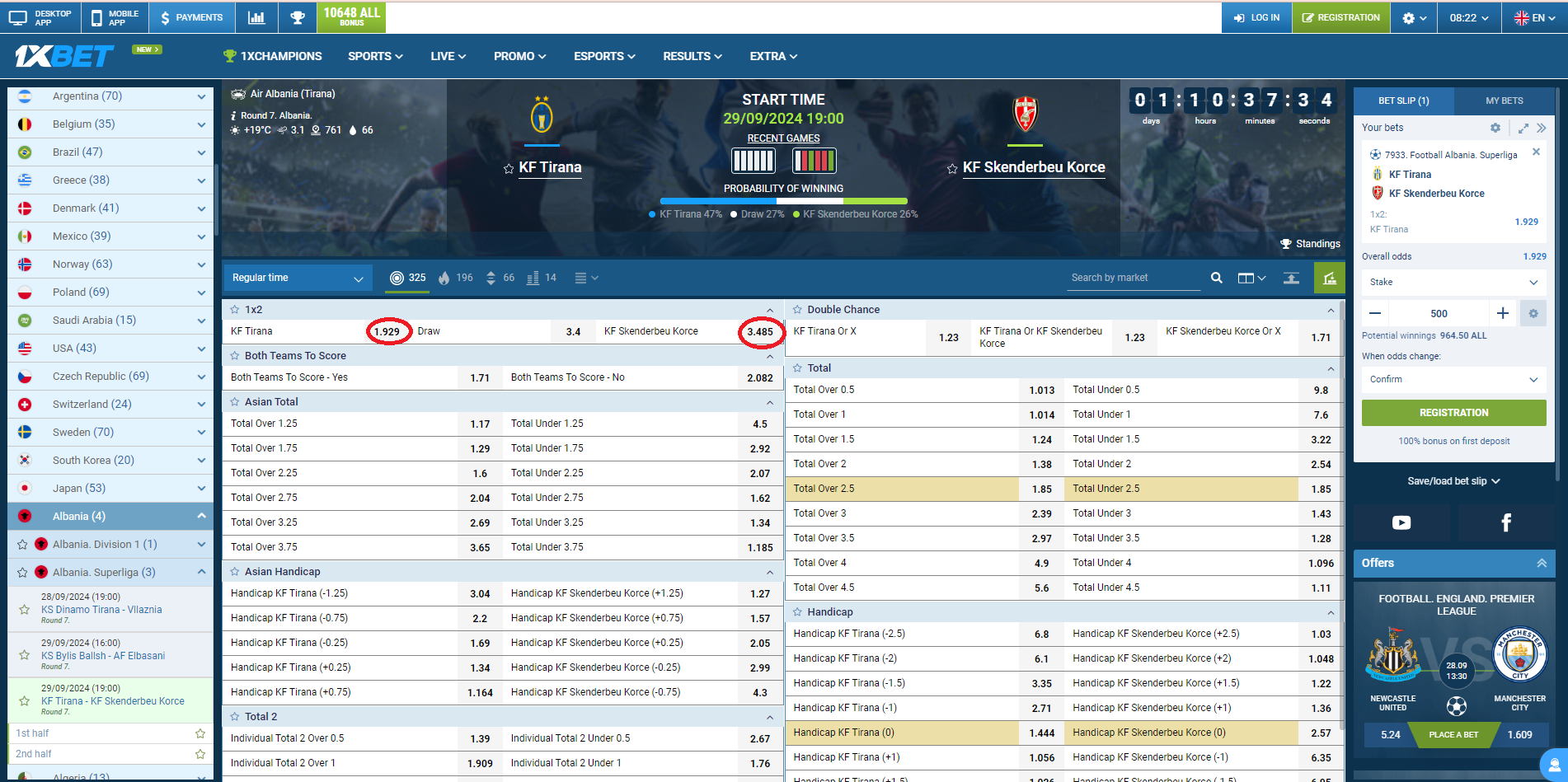
Task: Open the Facebook icon link
Action: [x=1505, y=522]
